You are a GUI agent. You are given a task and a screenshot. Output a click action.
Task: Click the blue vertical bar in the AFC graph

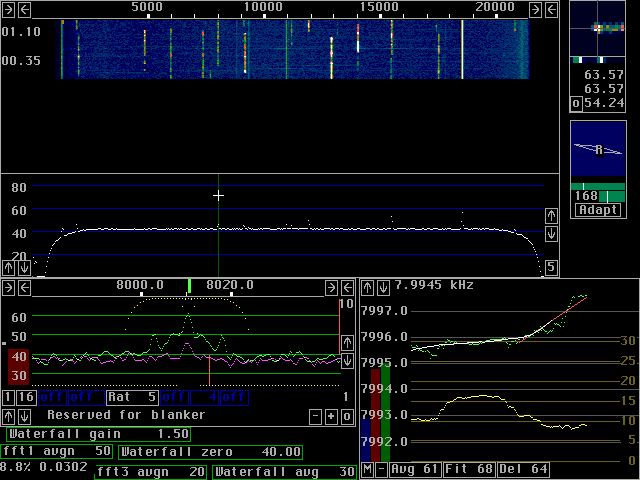366,440
